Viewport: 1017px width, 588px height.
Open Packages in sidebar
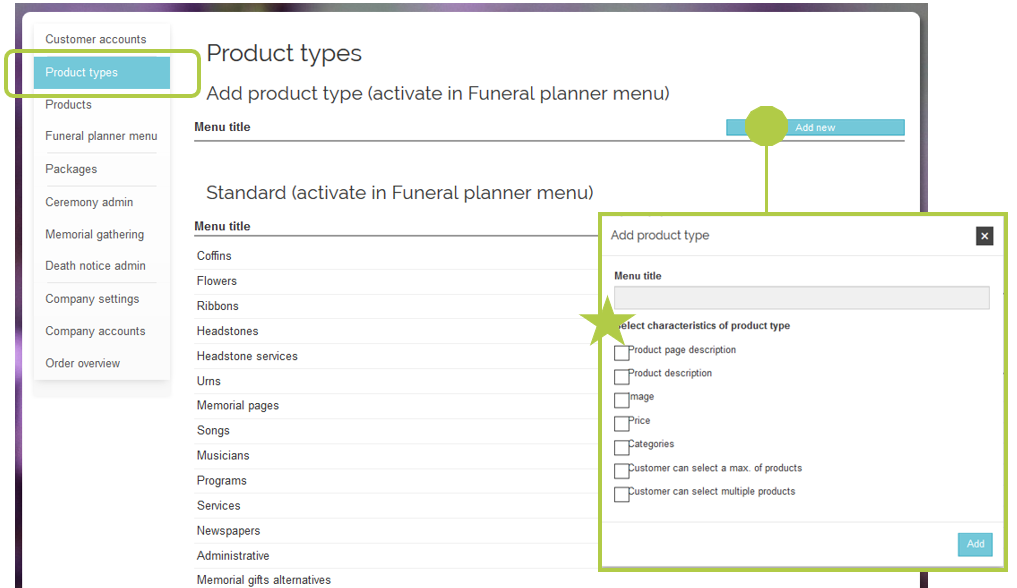[71, 169]
